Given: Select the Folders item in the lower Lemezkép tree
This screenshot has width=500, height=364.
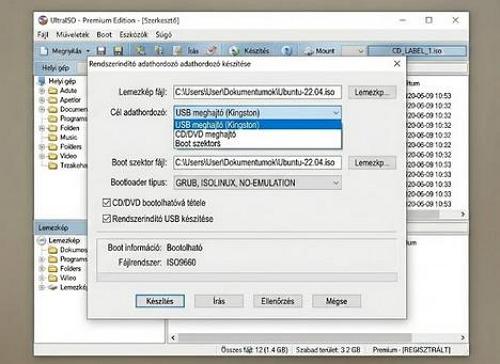Looking at the screenshot, I should (70, 268).
